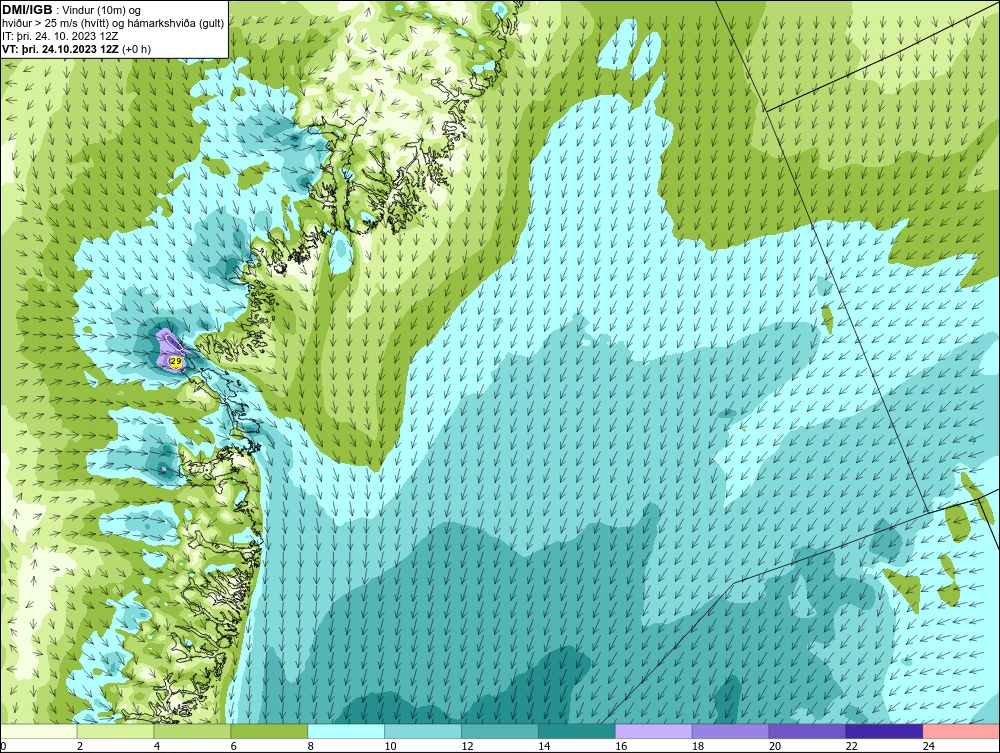Click the 'IT: þri. 24. 10. 2023 12Z' line
Viewport: 1000px width, 753px height.
[60, 36]
